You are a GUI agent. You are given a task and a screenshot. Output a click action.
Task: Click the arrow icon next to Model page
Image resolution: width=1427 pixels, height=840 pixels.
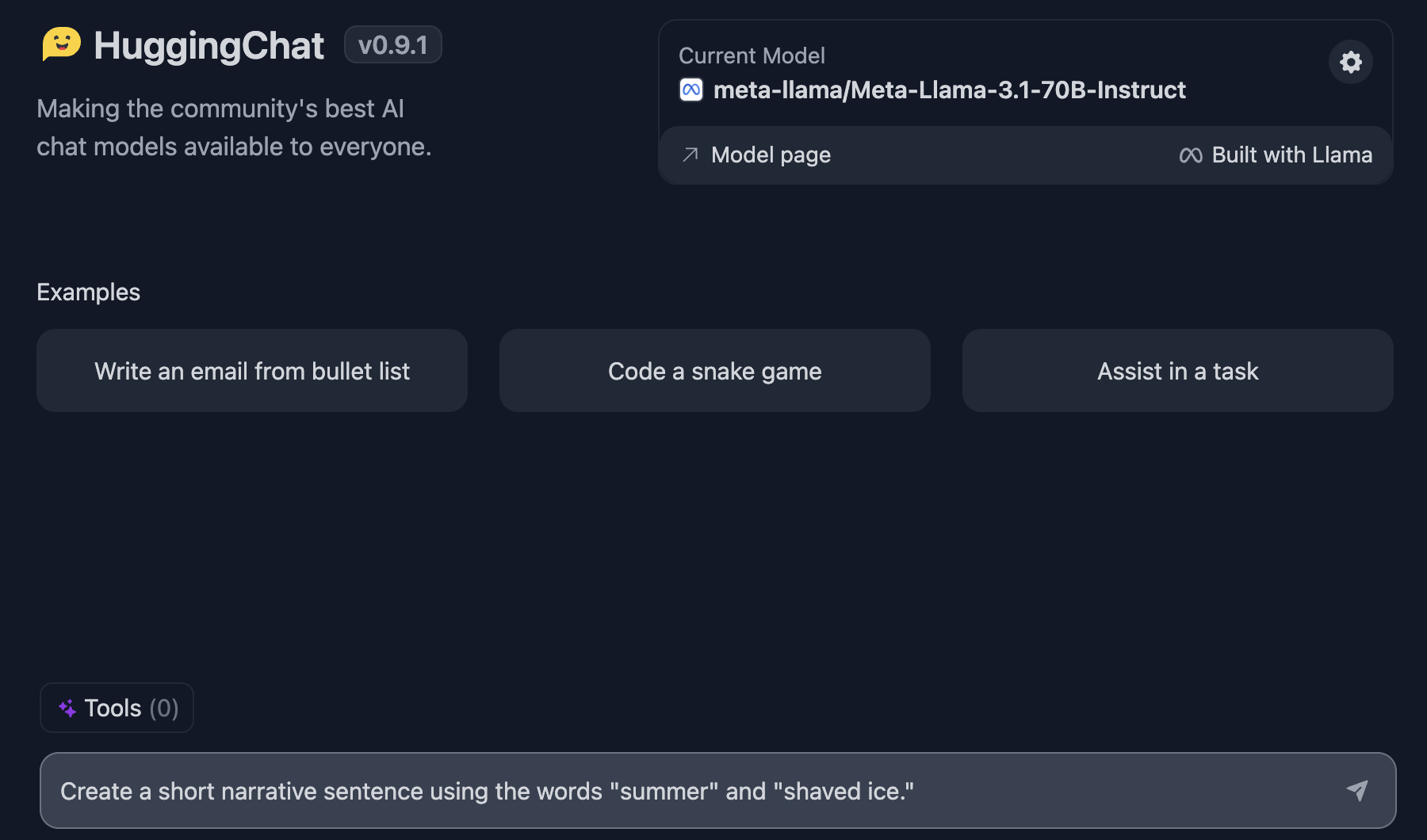(x=691, y=155)
